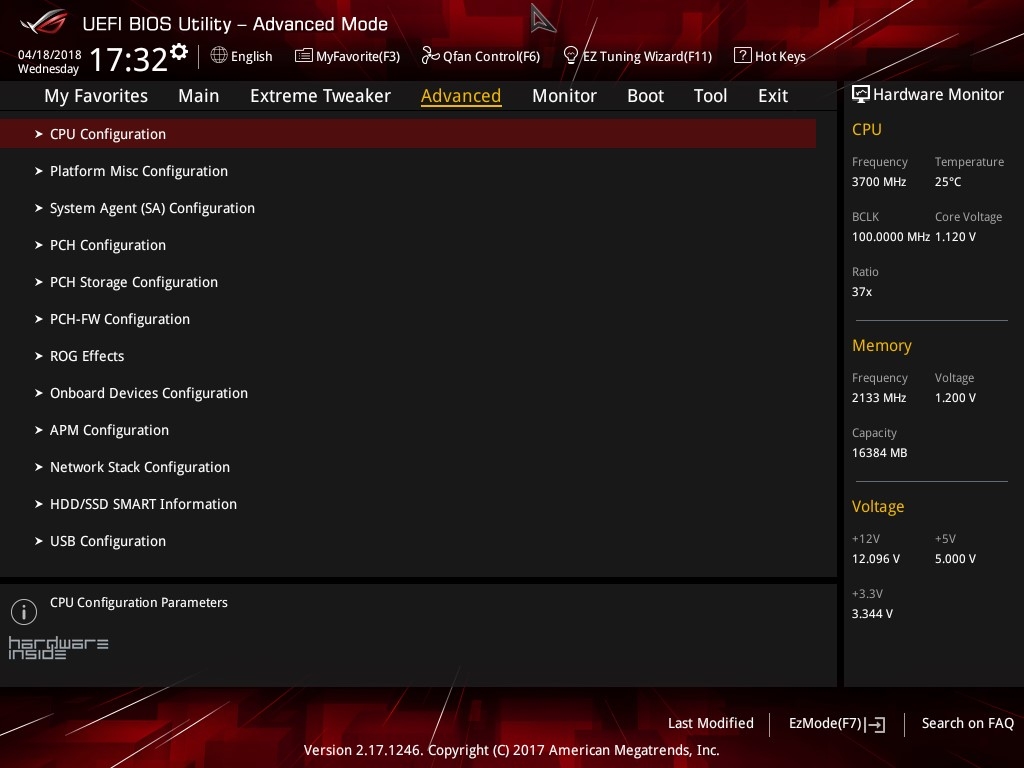Click the memory capacity value 16384 MB
The width and height of the screenshot is (1024, 768).
point(879,453)
